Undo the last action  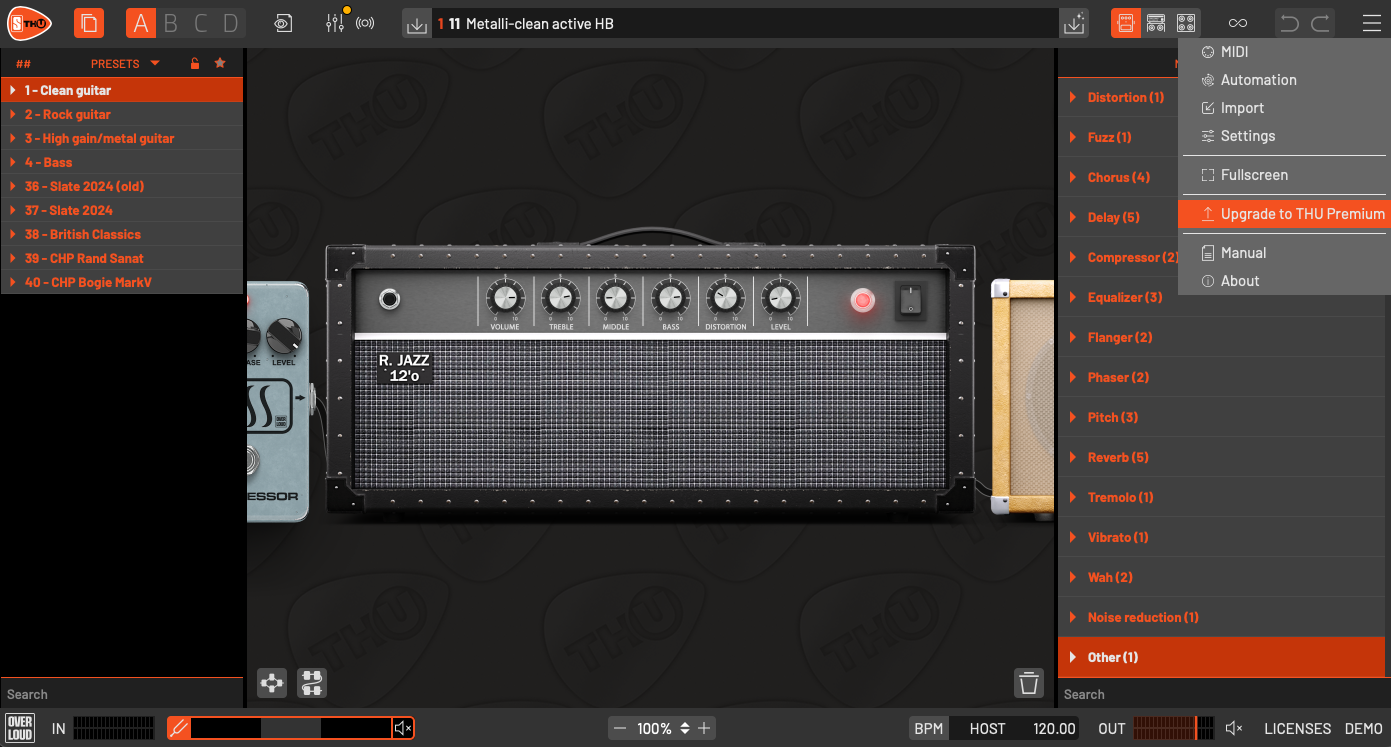(1290, 23)
